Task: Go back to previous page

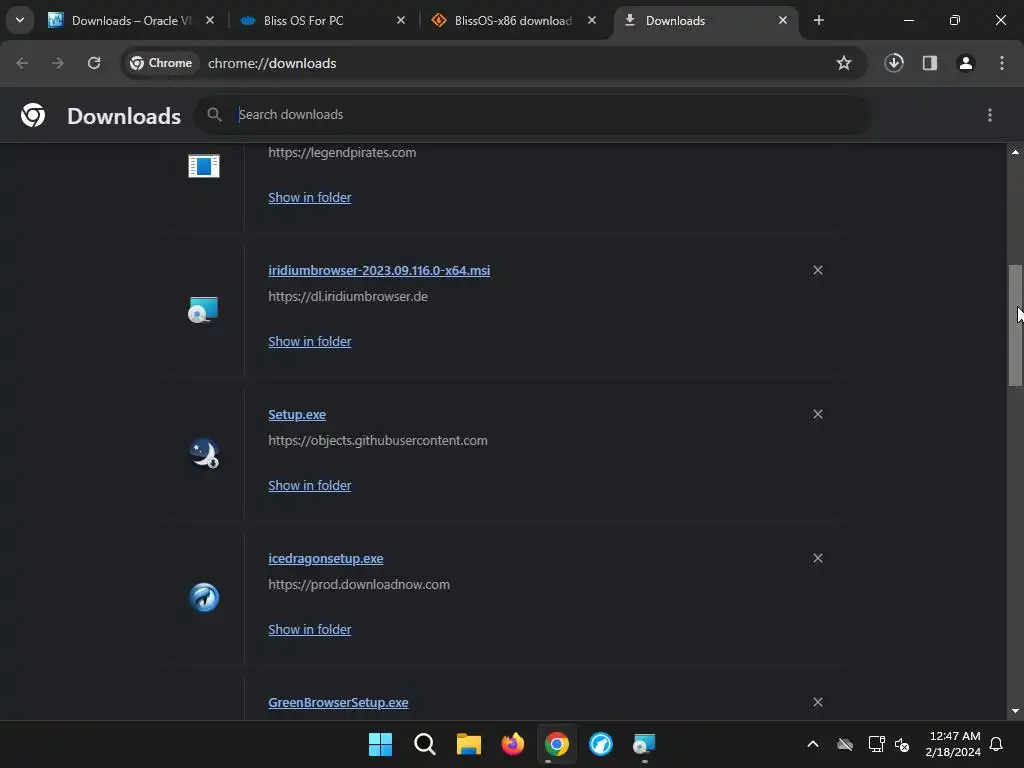Action: (x=22, y=63)
